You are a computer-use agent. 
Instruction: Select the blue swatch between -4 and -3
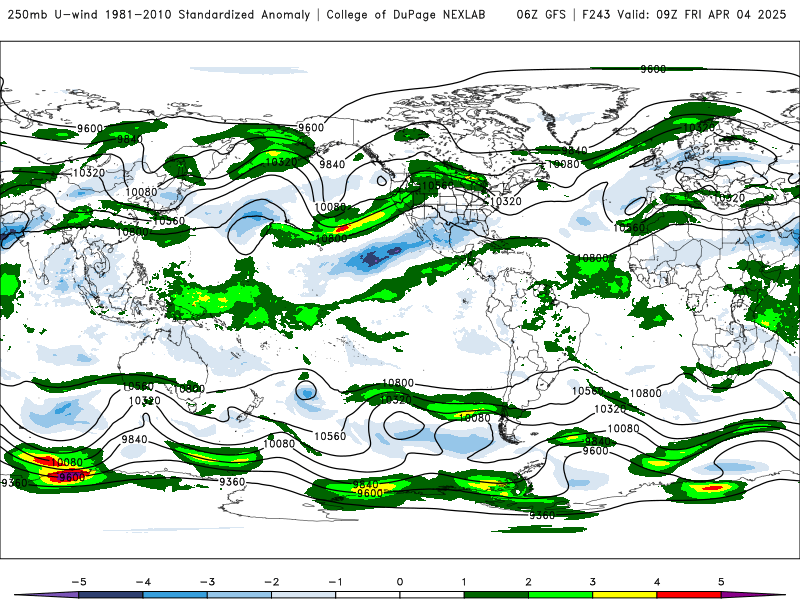pos(175,595)
